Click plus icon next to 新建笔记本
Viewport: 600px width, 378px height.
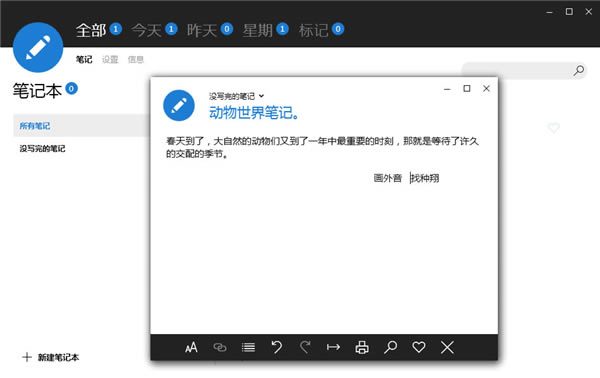[27, 357]
